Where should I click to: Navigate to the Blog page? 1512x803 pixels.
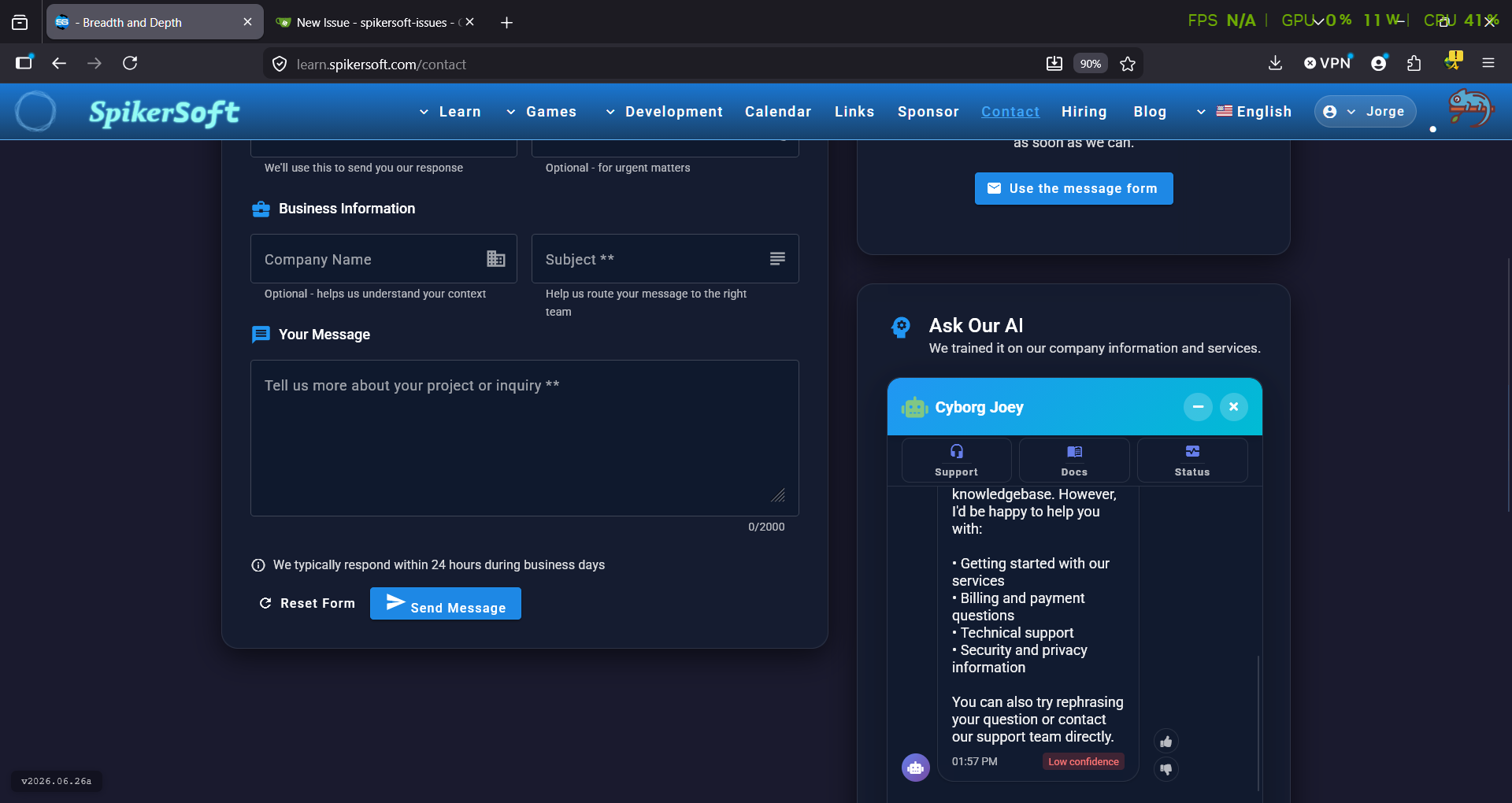click(1150, 112)
